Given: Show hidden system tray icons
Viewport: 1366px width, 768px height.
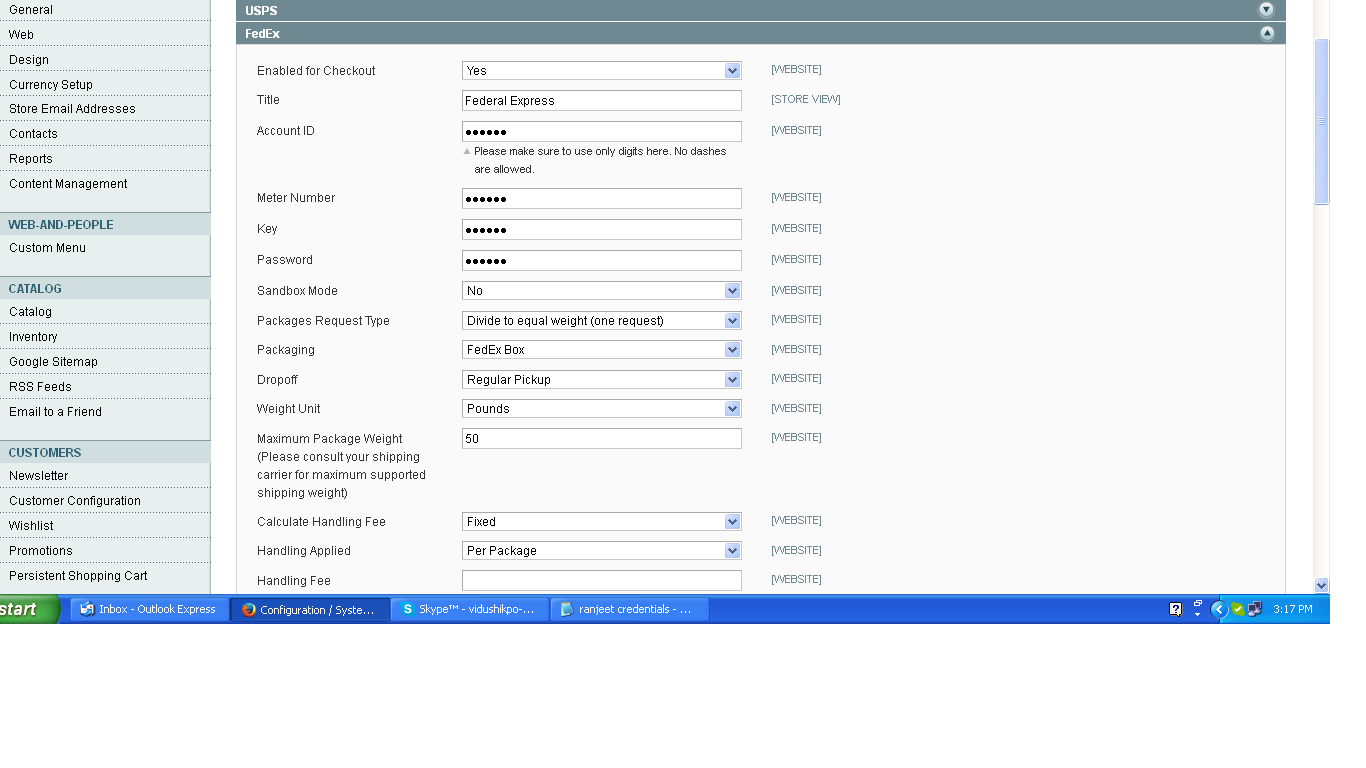Looking at the screenshot, I should coord(1218,609).
